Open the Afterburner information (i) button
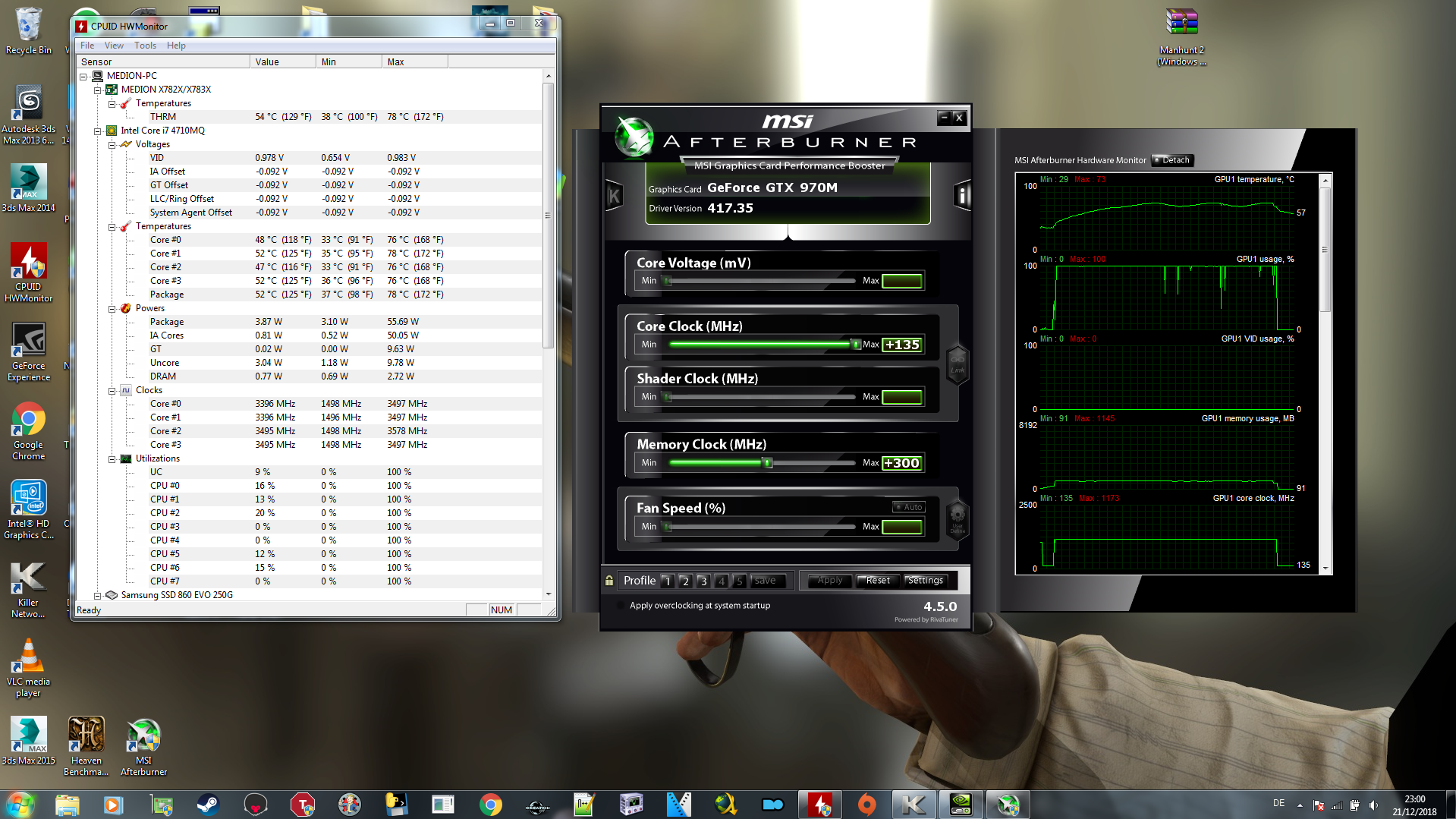1456x819 pixels. pos(961,196)
